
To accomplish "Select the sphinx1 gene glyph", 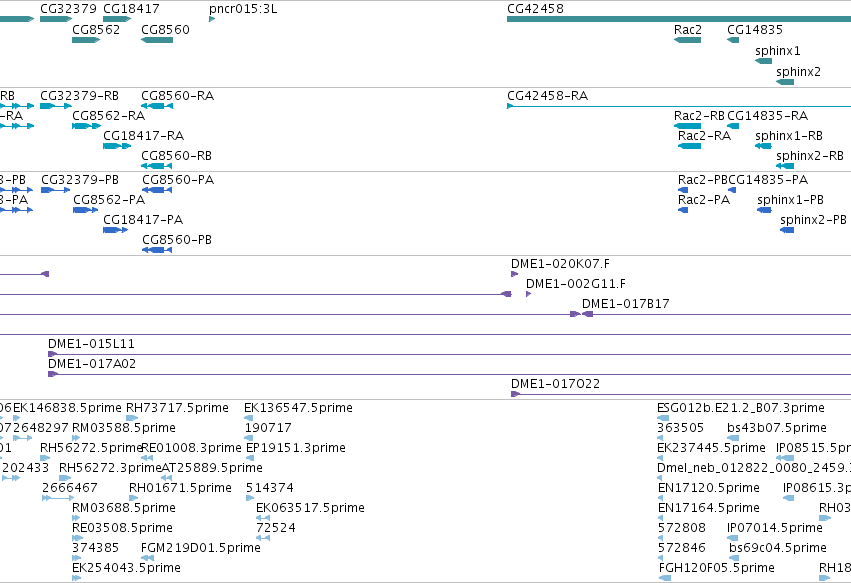I will point(764,61).
